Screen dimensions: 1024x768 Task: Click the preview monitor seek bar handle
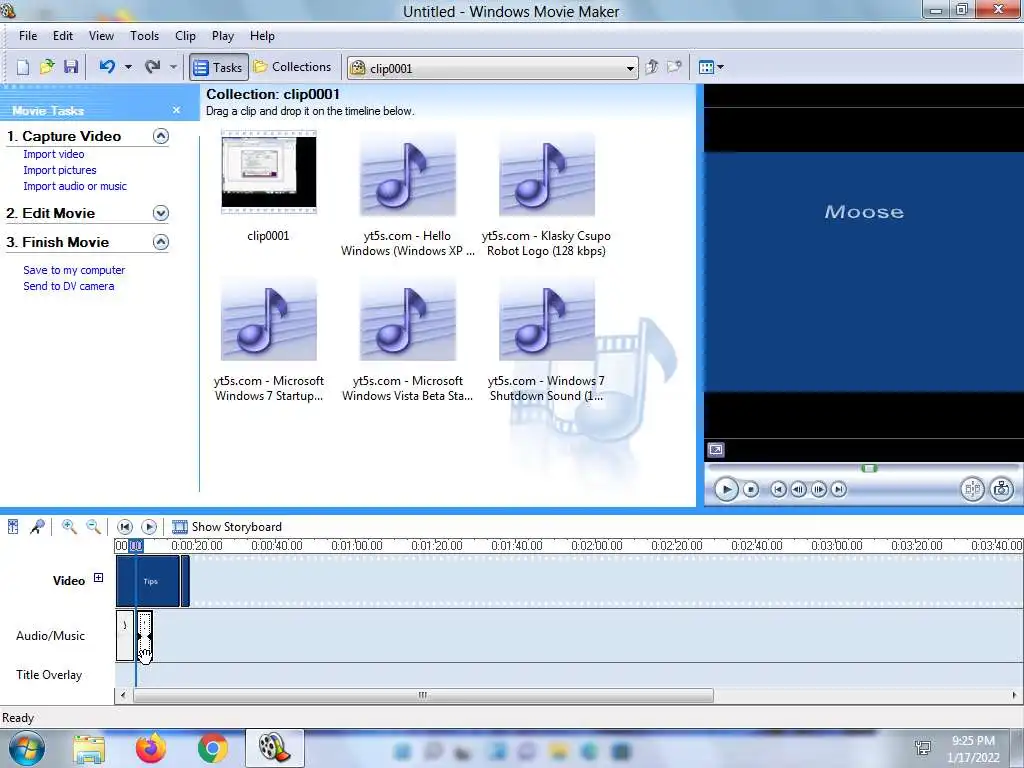coord(869,468)
